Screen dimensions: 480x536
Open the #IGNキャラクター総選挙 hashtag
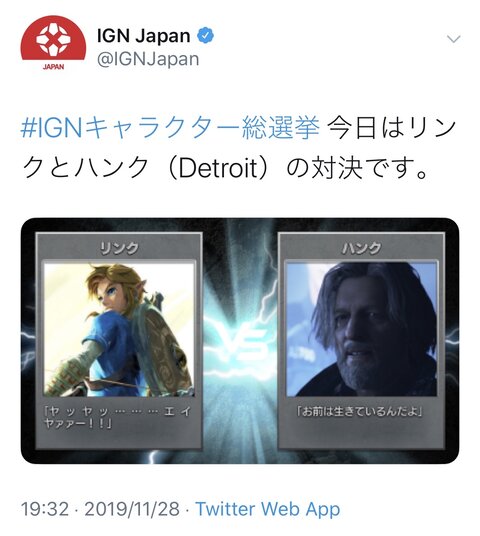[170, 129]
